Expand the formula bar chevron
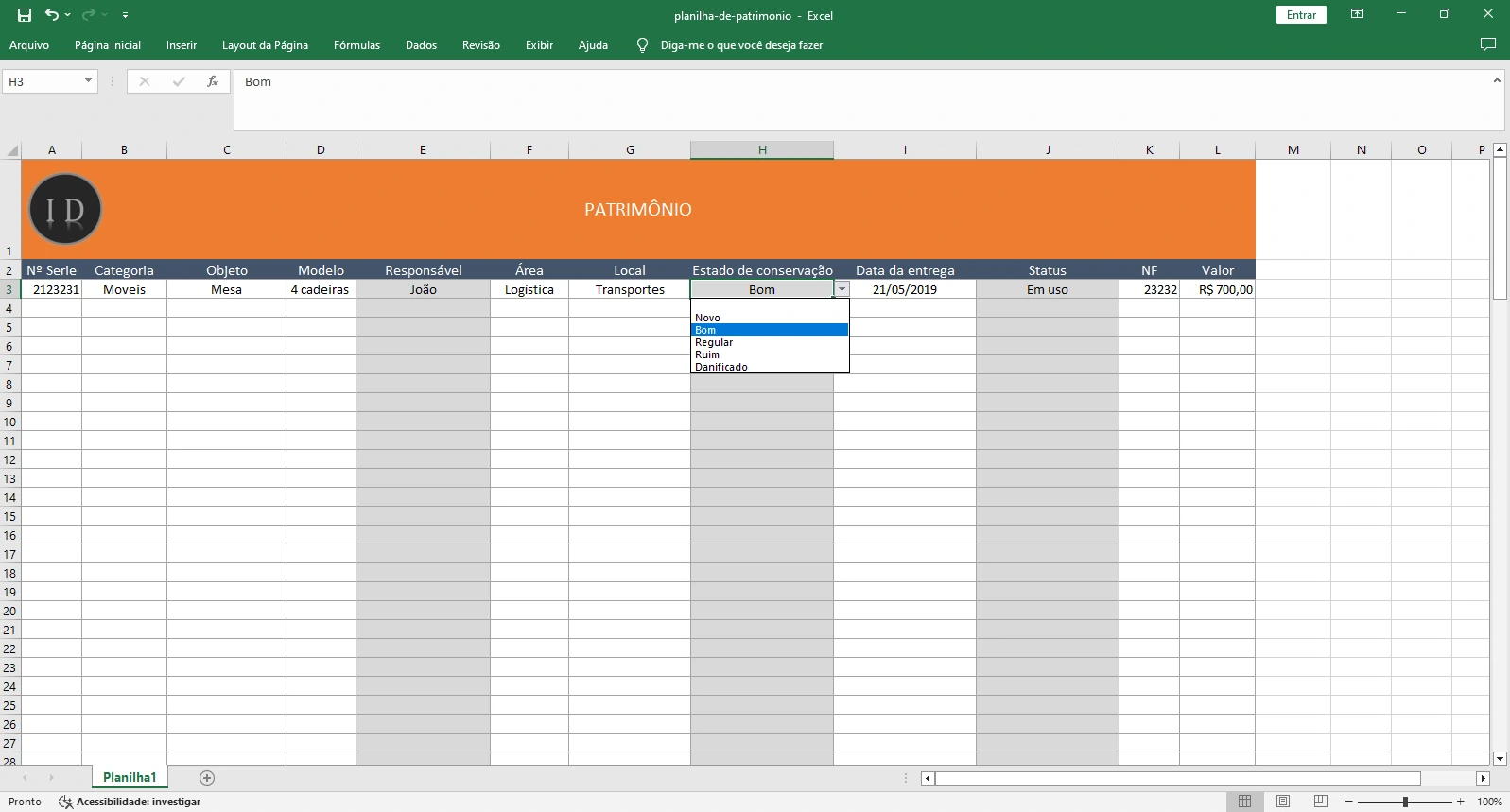This screenshot has width=1510, height=812. [x=1497, y=81]
